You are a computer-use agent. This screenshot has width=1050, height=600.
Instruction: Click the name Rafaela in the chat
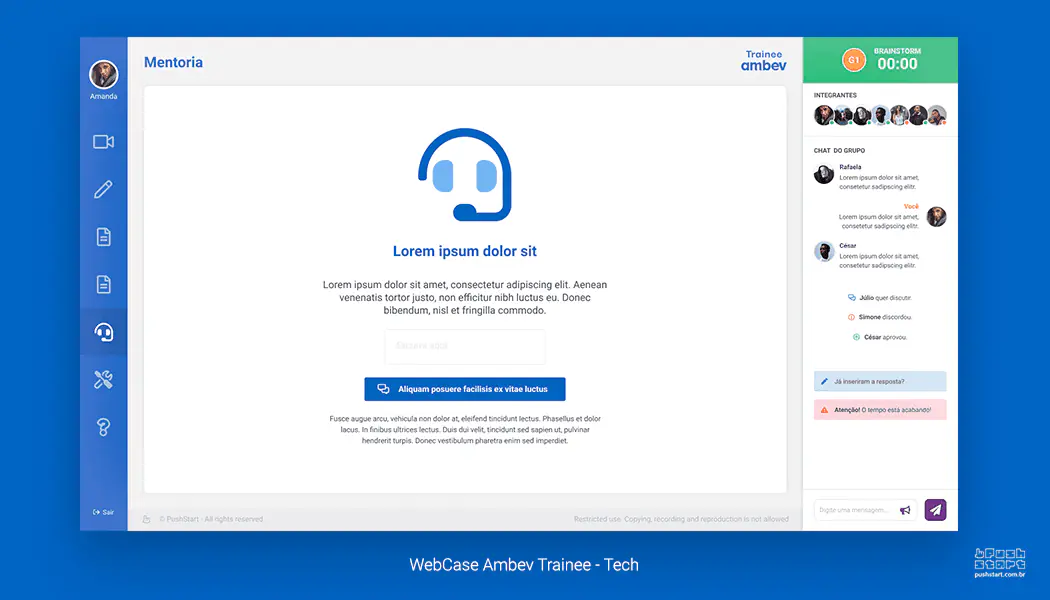850,167
